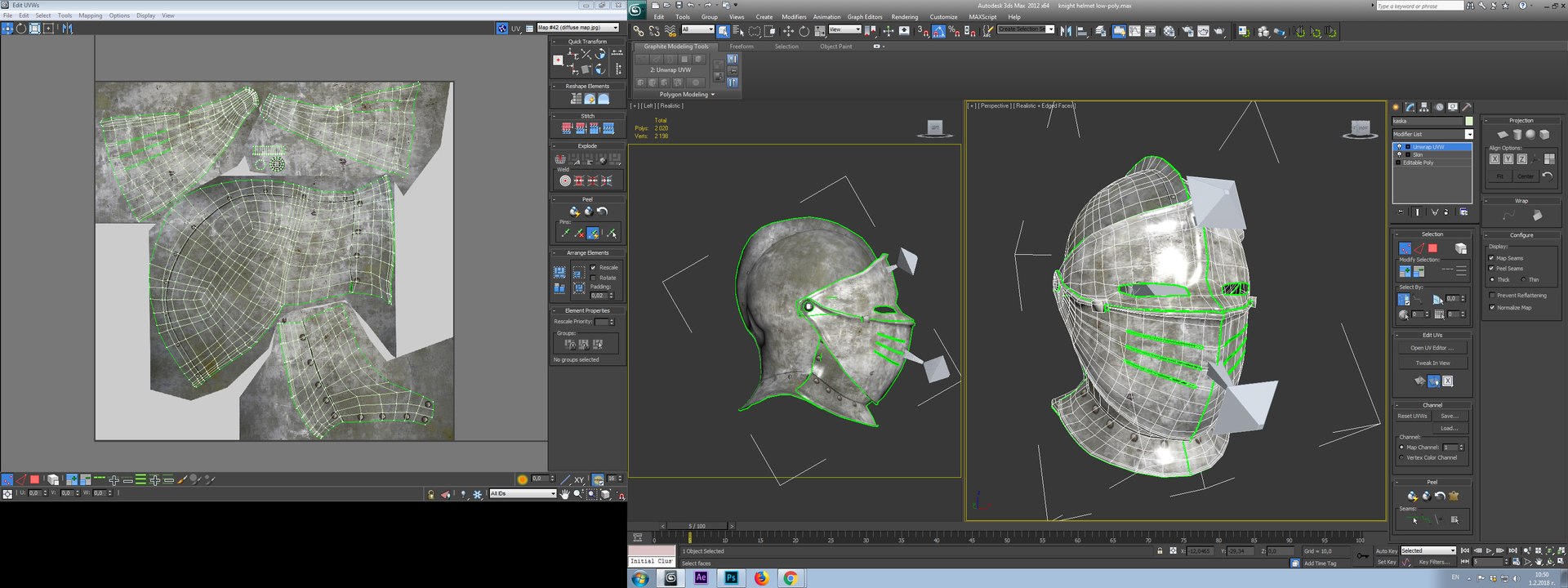Click the Open UV Editor button
Viewport: 1568px width, 588px height.
coord(1432,348)
